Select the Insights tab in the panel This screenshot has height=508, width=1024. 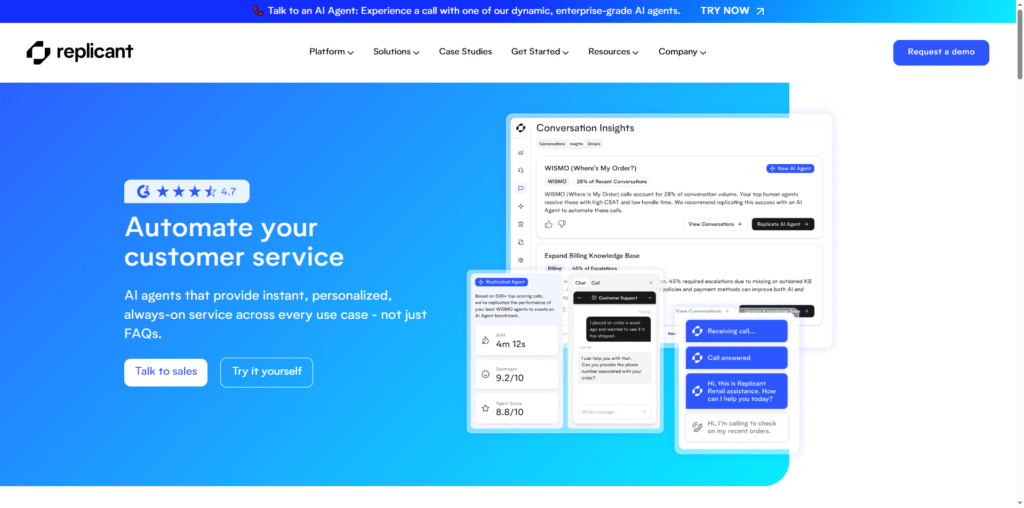coord(576,144)
